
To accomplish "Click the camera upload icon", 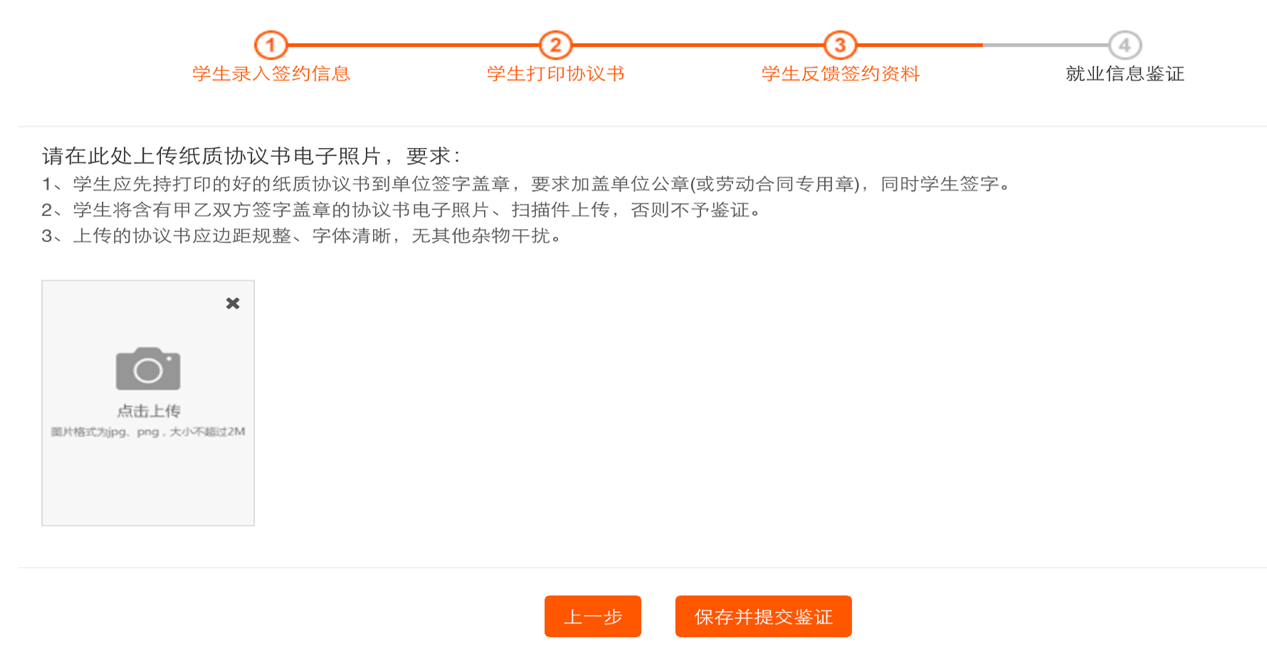I will point(148,369).
